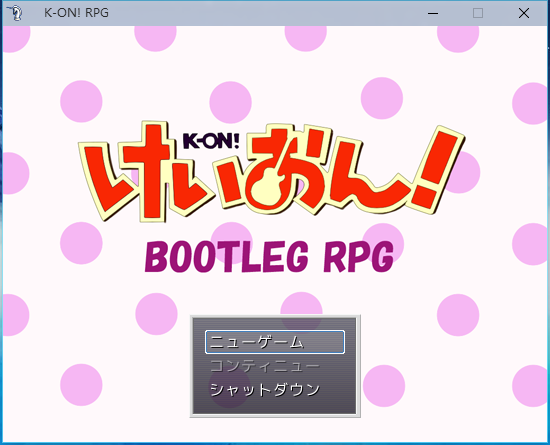Click the disabled maximize button in title bar
This screenshot has width=550, height=445.
(x=478, y=13)
